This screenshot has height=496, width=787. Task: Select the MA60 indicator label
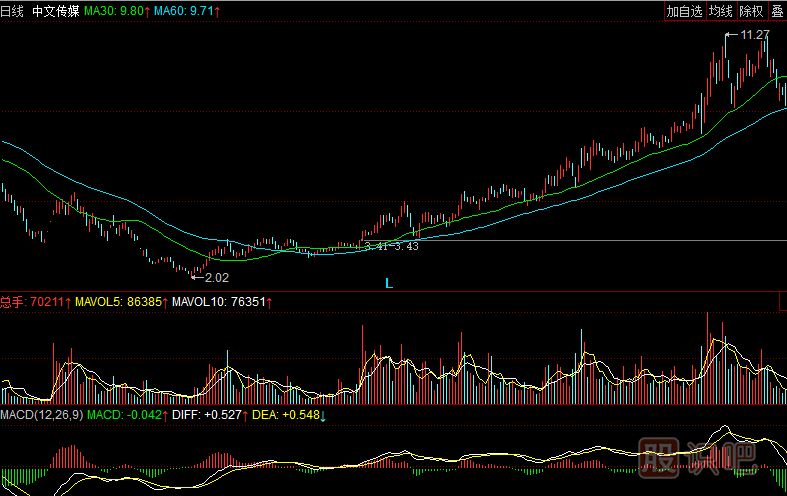click(190, 11)
